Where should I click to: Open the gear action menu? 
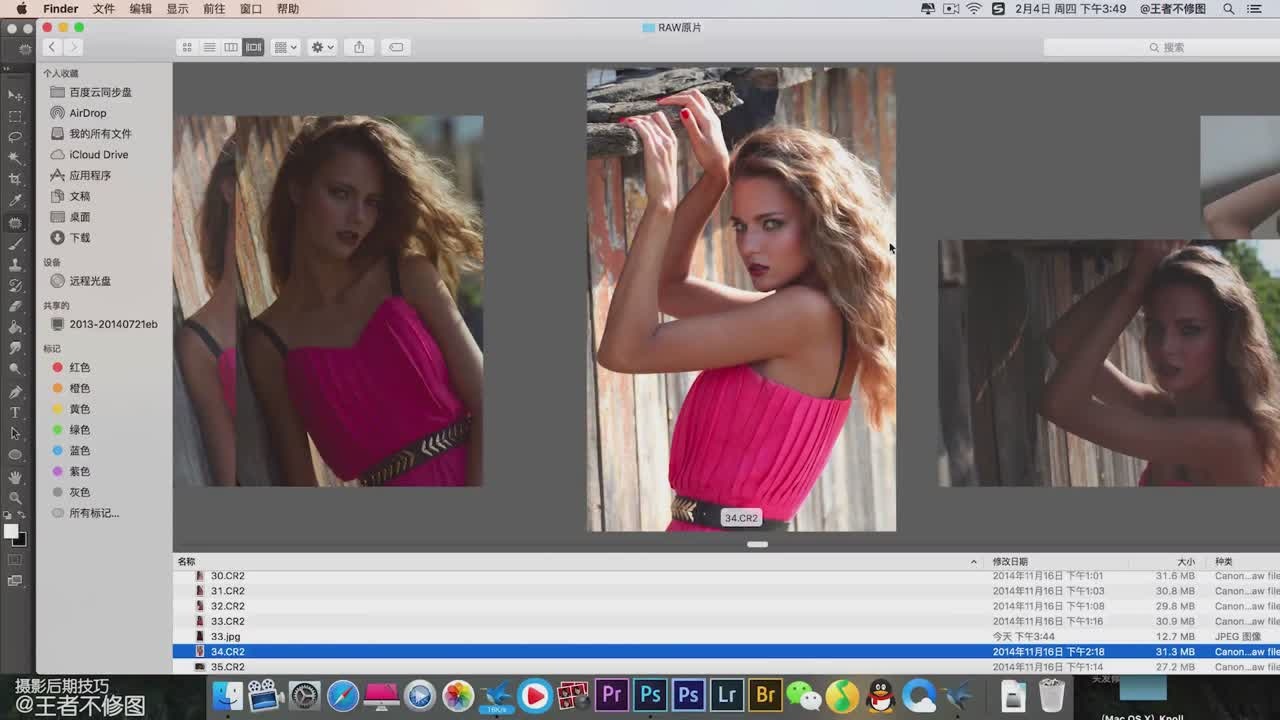(322, 47)
